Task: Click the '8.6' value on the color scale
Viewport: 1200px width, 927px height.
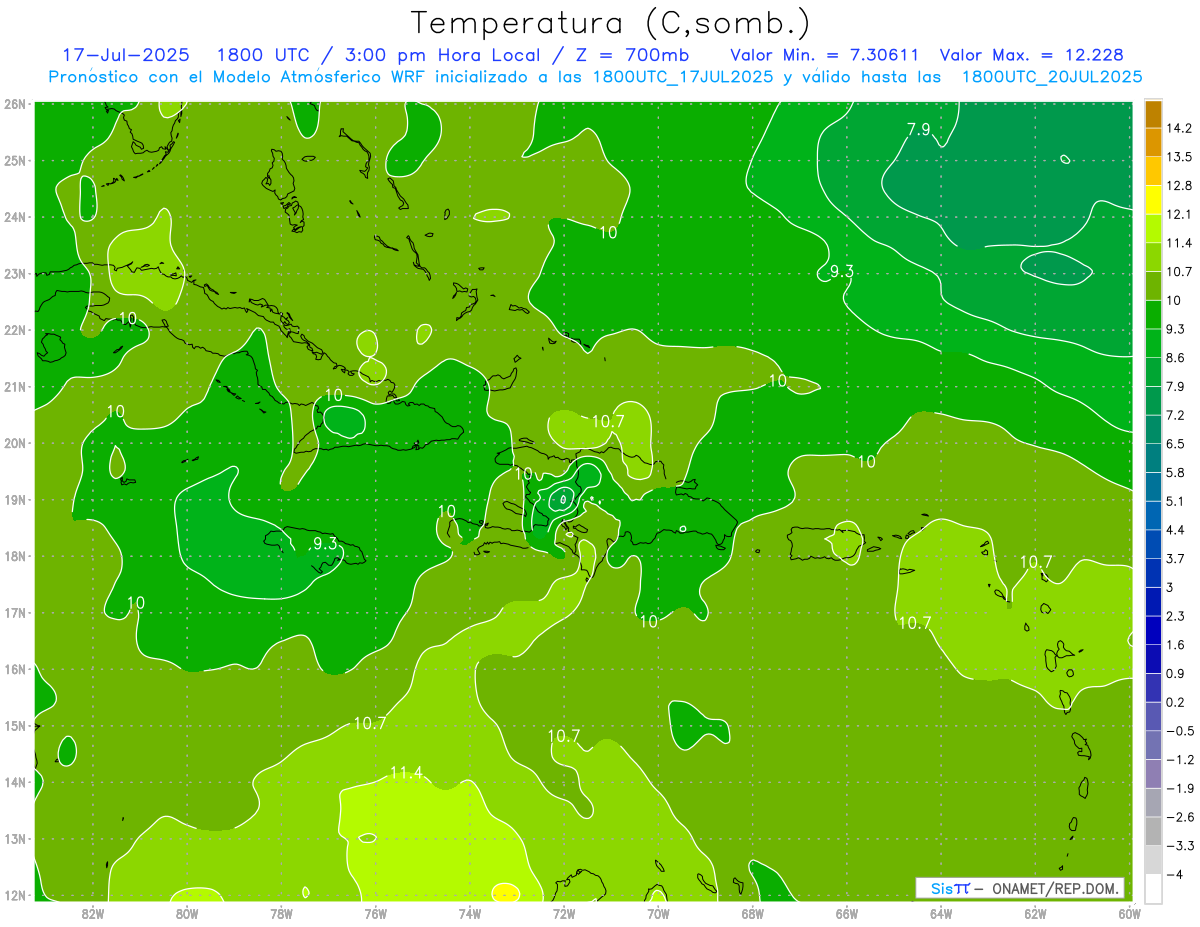Action: tap(1175, 357)
